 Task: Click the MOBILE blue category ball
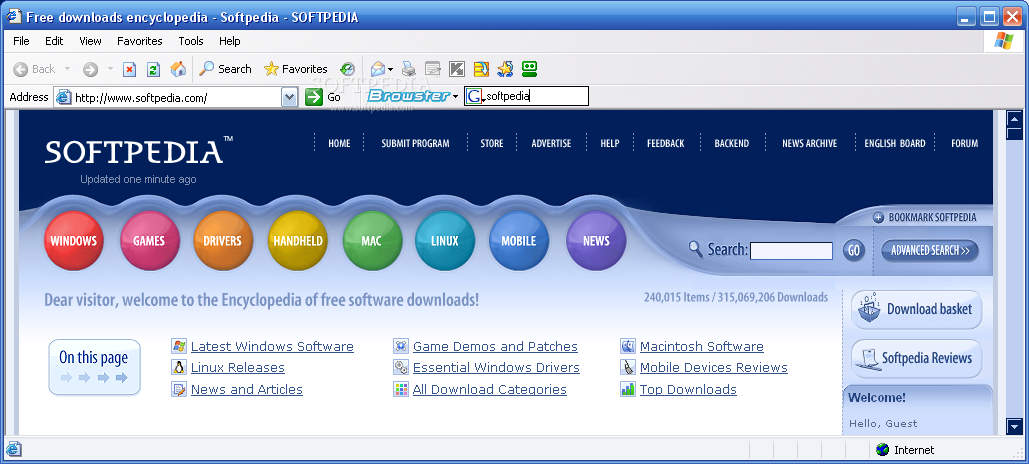click(x=518, y=241)
